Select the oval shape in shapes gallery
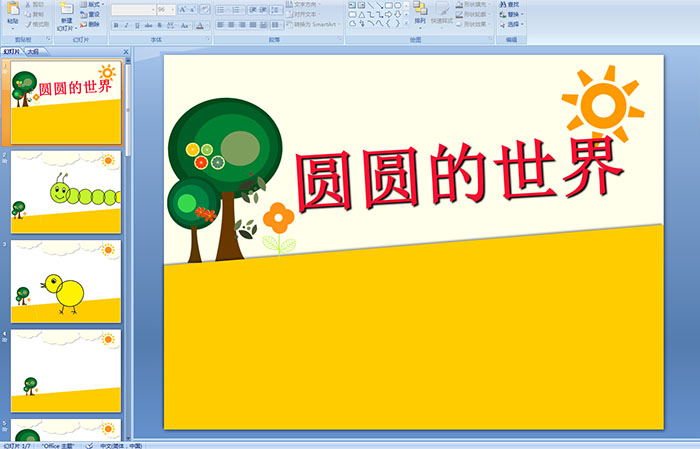Viewport: 700px width, 449px height. click(x=397, y=5)
